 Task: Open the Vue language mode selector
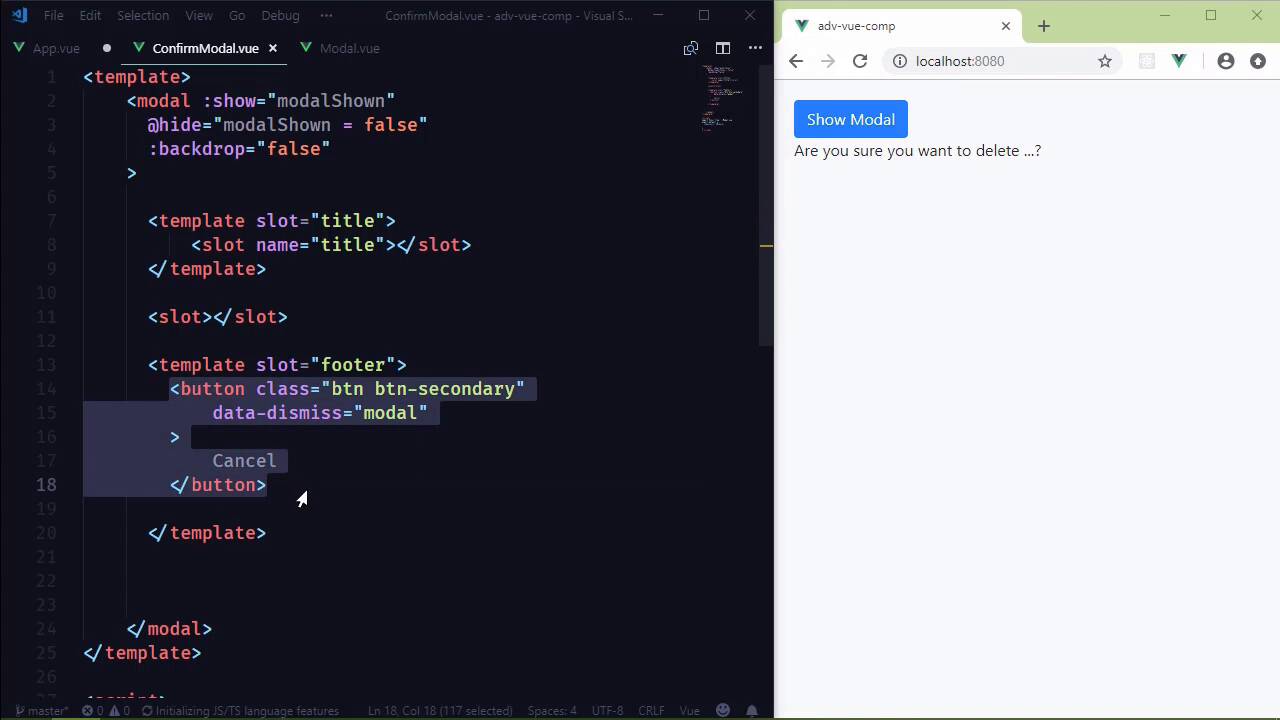click(689, 711)
